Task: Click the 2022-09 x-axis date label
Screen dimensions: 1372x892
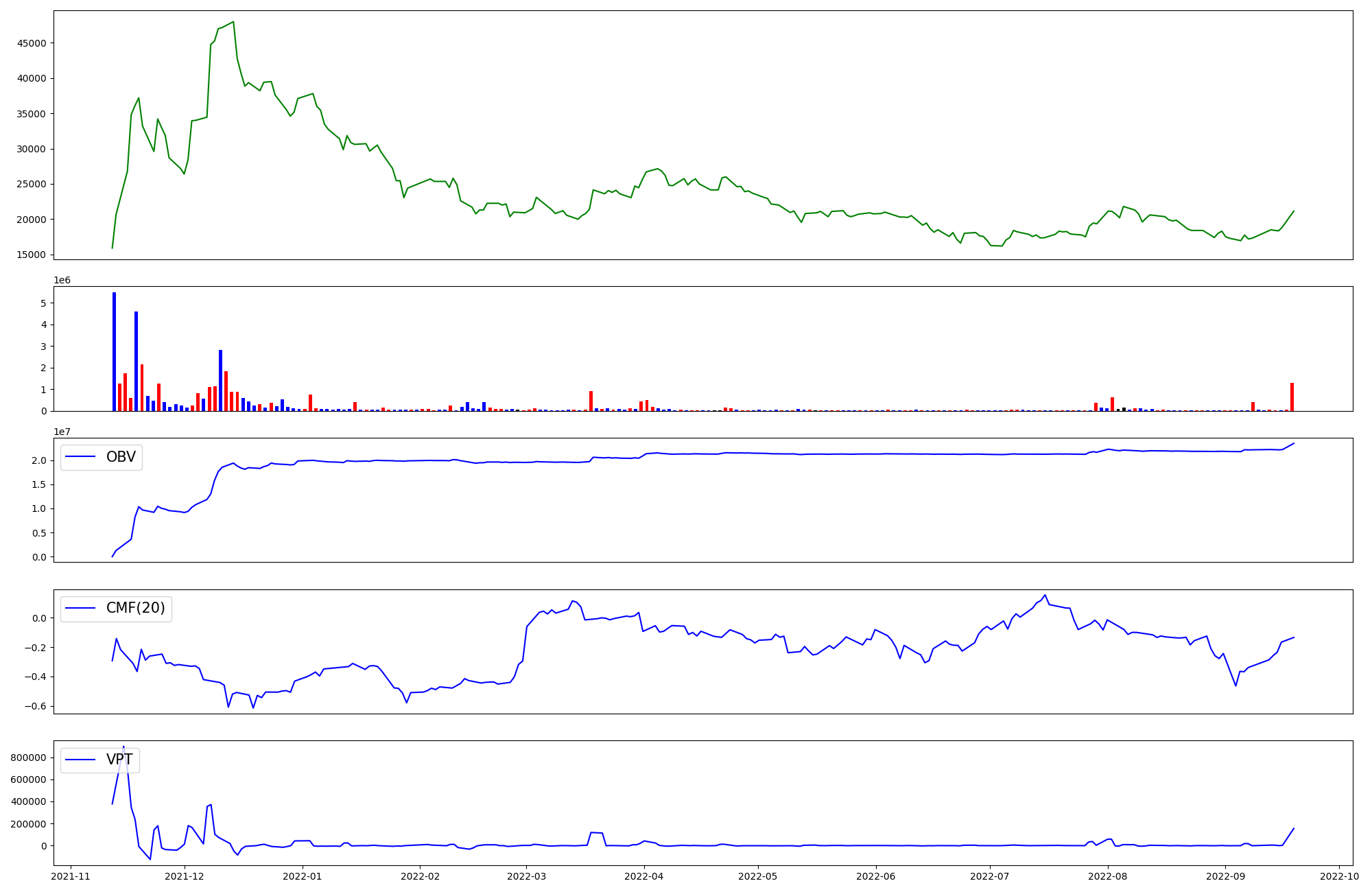Action: point(1225,876)
